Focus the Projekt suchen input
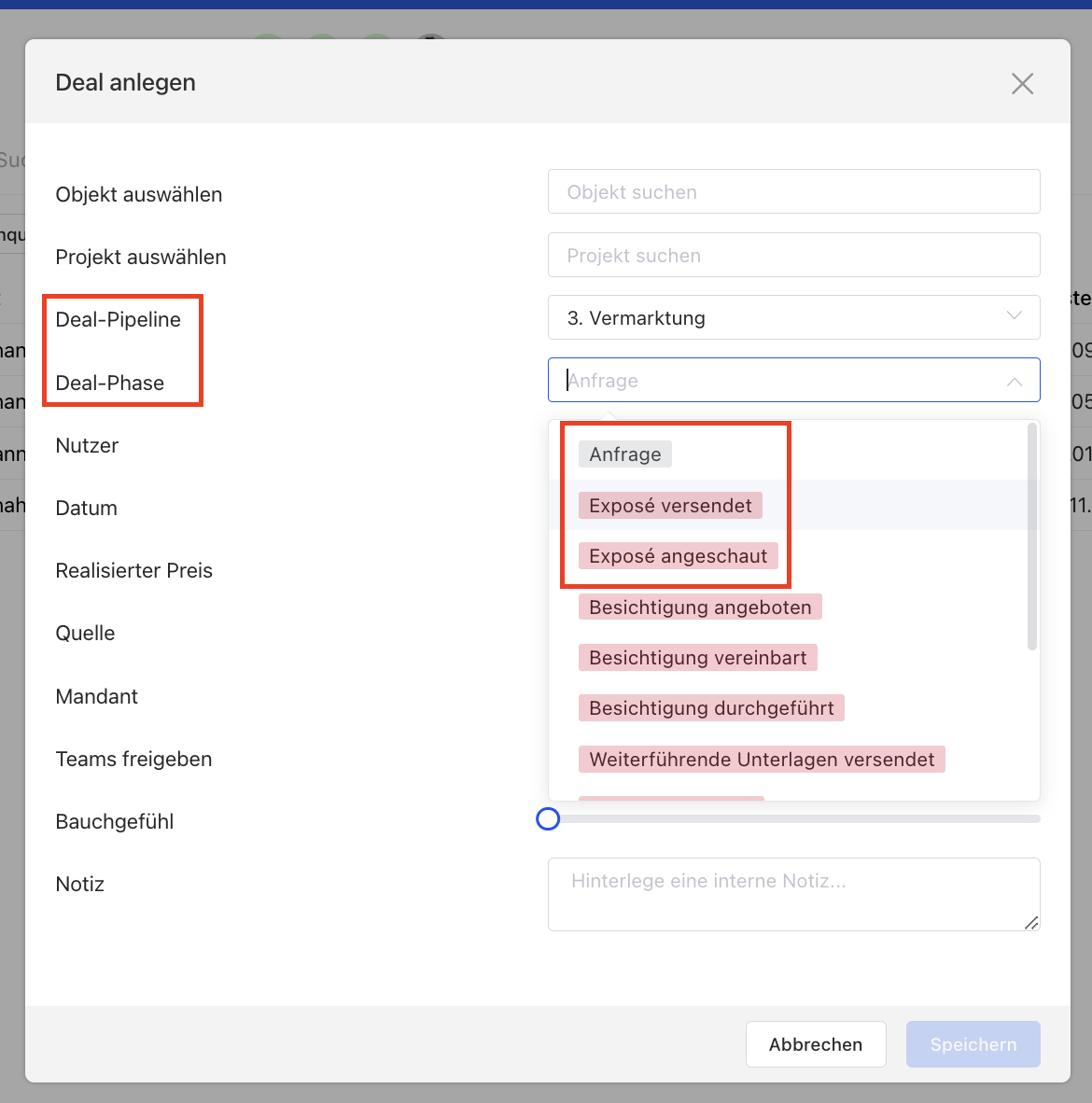1092x1103 pixels. point(792,256)
